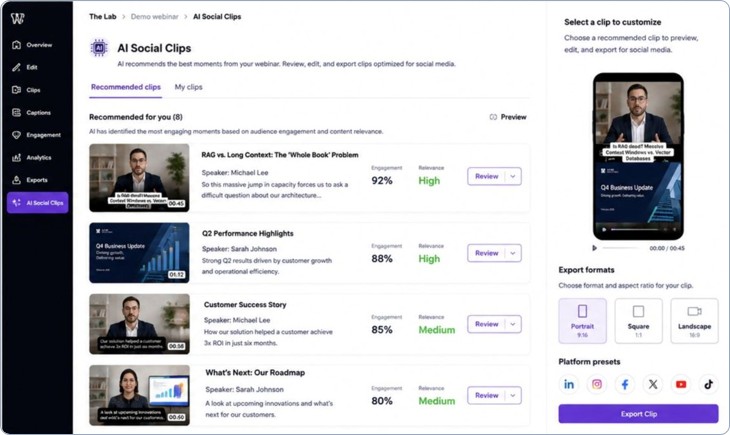Click the 92% engagement value

pos(382,181)
